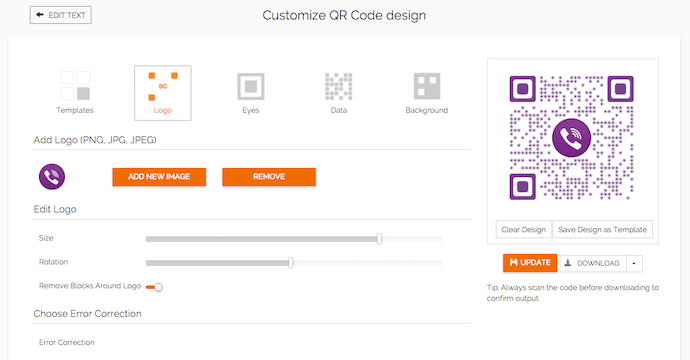The height and width of the screenshot is (360, 690).
Task: Switch to the Eyes tab
Action: click(251, 93)
